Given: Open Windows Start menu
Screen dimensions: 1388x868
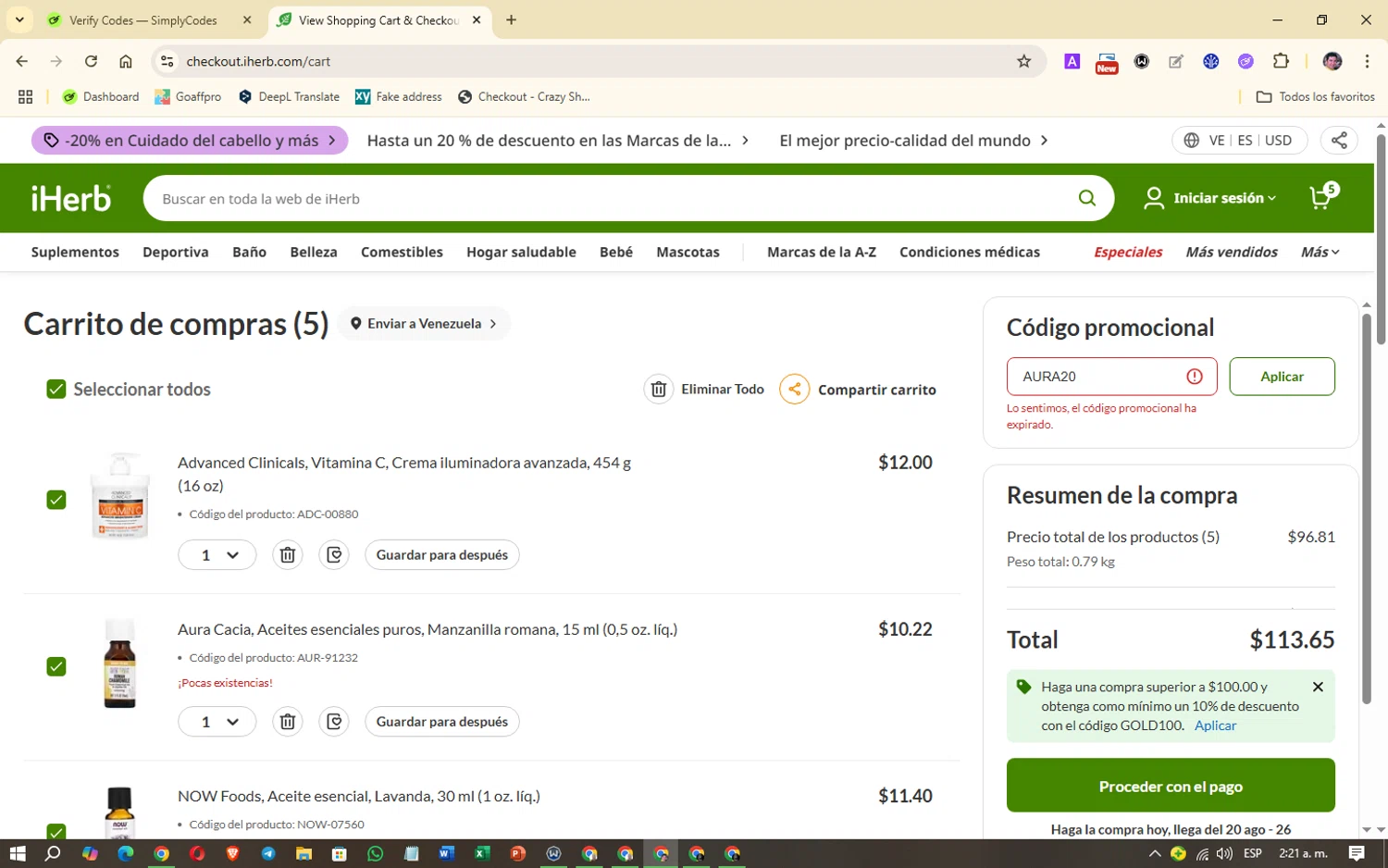Looking at the screenshot, I should click(17, 853).
